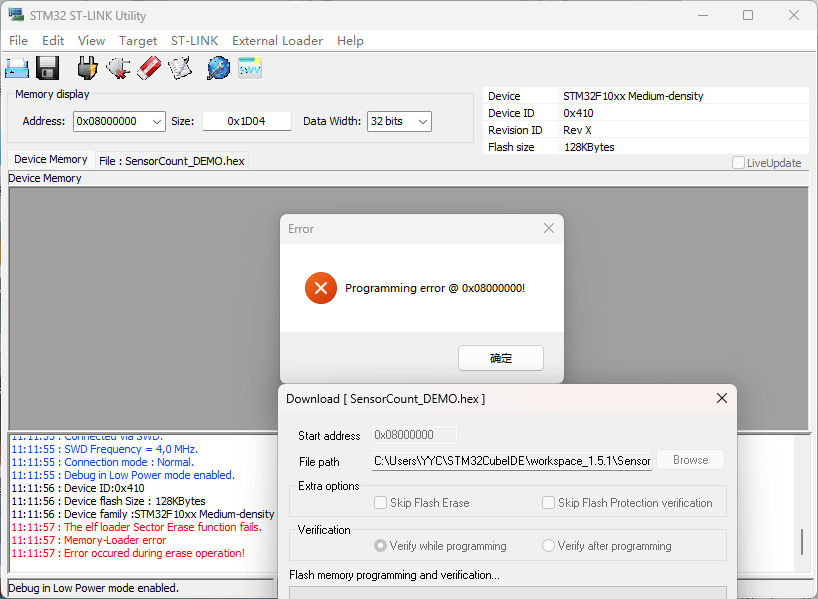Toggle the LiveUpdate checkbox
This screenshot has height=599, width=818.
(738, 163)
